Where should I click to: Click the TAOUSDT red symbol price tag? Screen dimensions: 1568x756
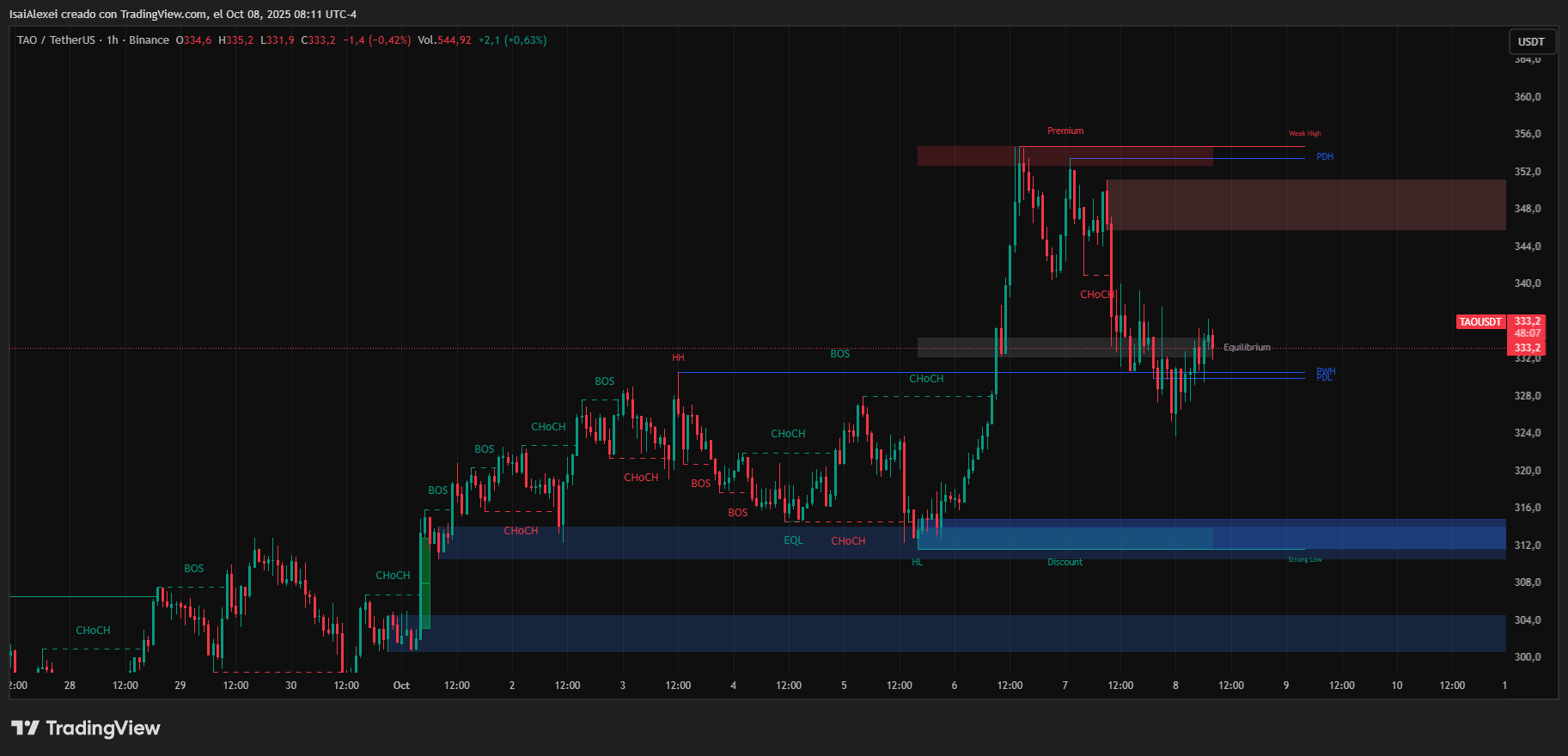click(1480, 322)
